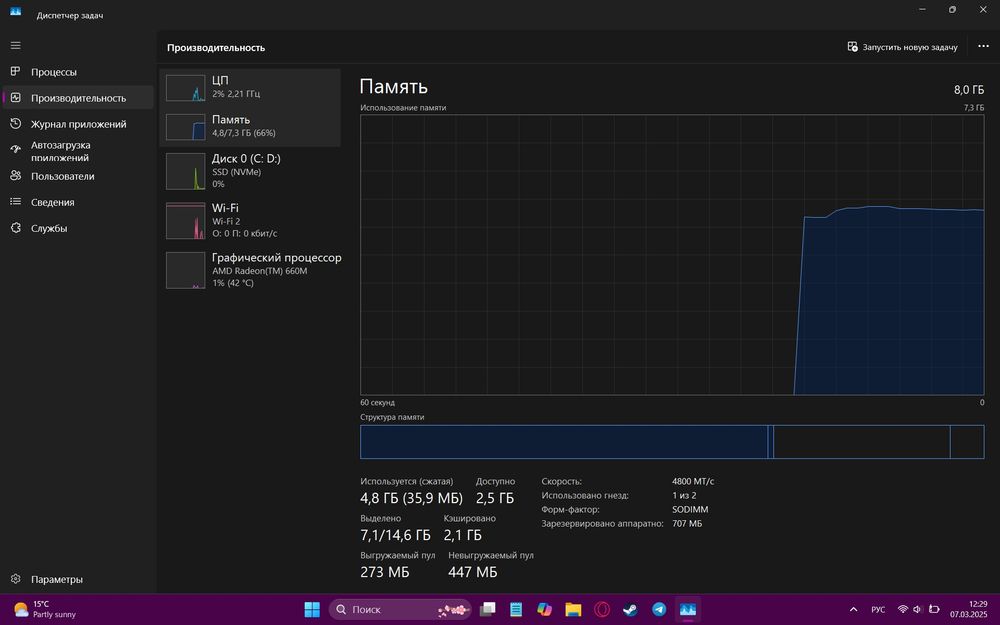This screenshot has width=1000, height=625.
Task: Click Запустить новую задачу button
Action: (x=902, y=47)
